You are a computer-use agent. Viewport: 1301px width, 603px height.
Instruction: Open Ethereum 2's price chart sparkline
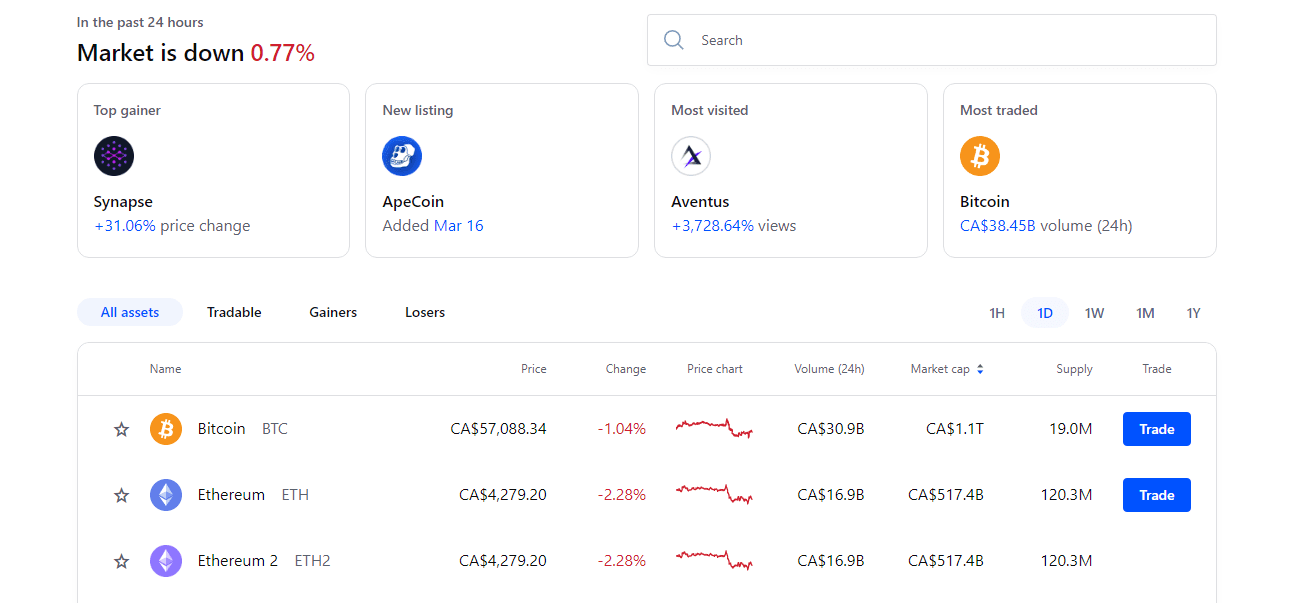714,560
